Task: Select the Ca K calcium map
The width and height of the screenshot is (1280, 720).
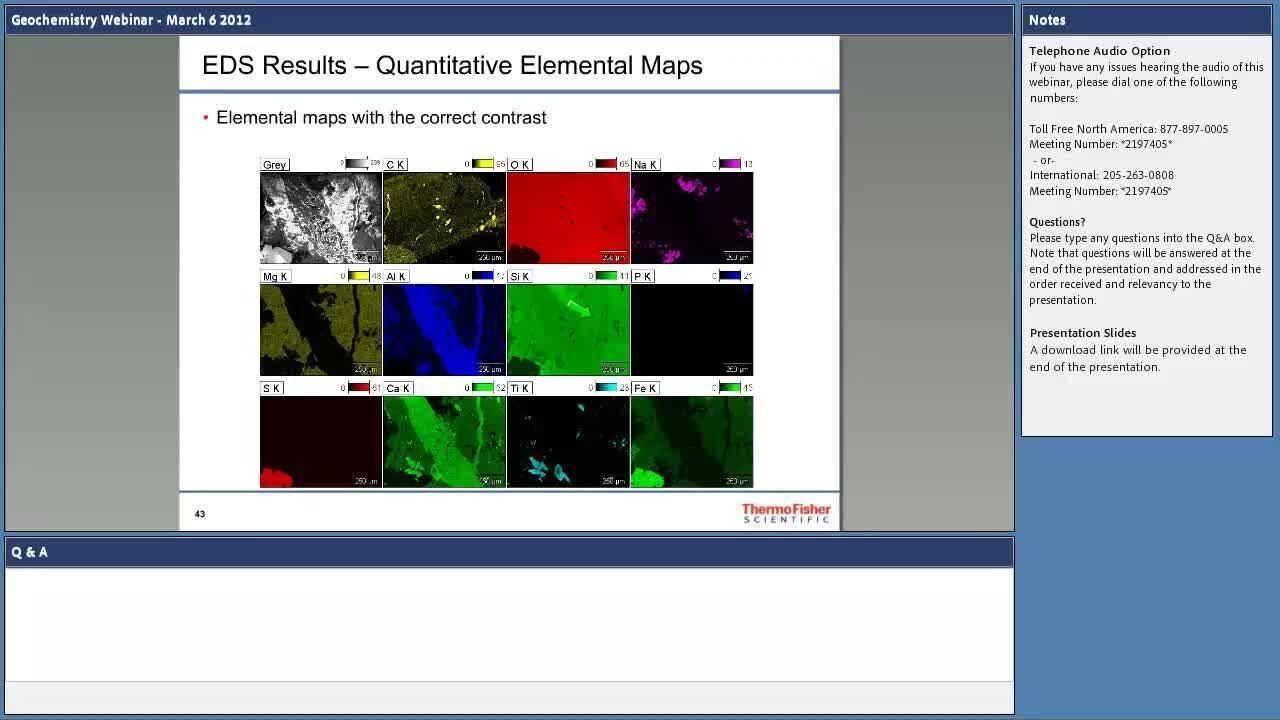Action: [x=444, y=442]
